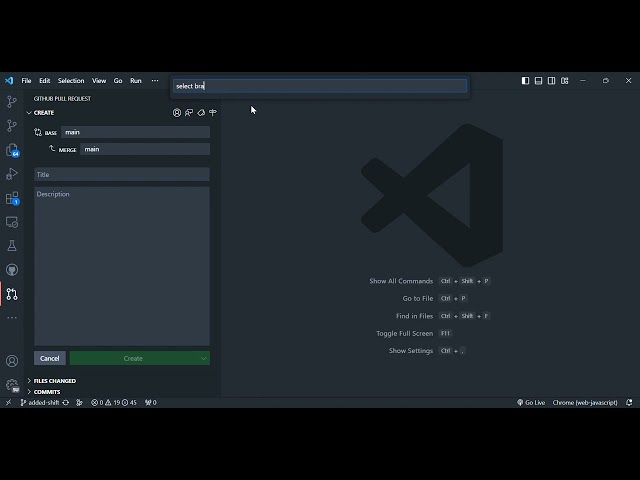Viewport: 640px width, 480px height.
Task: Click the Cancel button
Action: click(50, 358)
